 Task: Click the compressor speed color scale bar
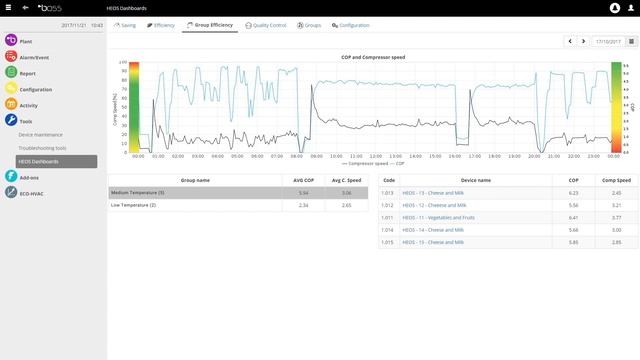(x=134, y=107)
